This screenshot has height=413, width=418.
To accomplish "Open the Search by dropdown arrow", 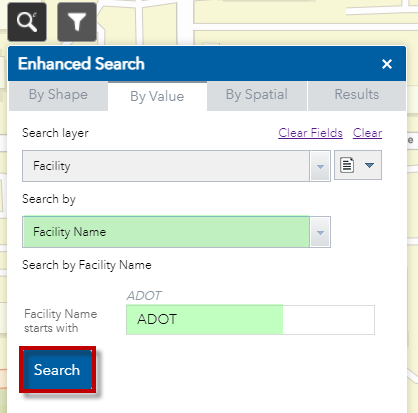I will pyautogui.click(x=320, y=232).
